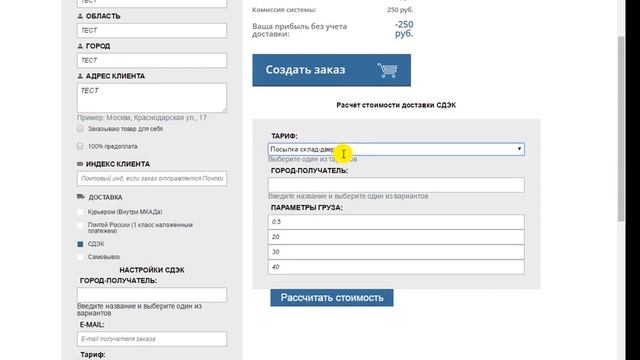Select the Почтой России delivery option

80,225
